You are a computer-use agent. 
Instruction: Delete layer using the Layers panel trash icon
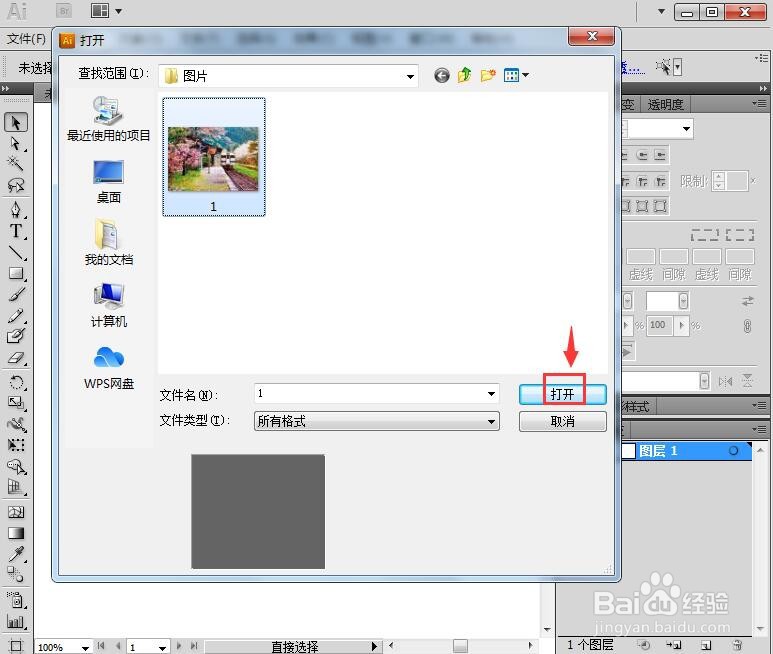737,644
